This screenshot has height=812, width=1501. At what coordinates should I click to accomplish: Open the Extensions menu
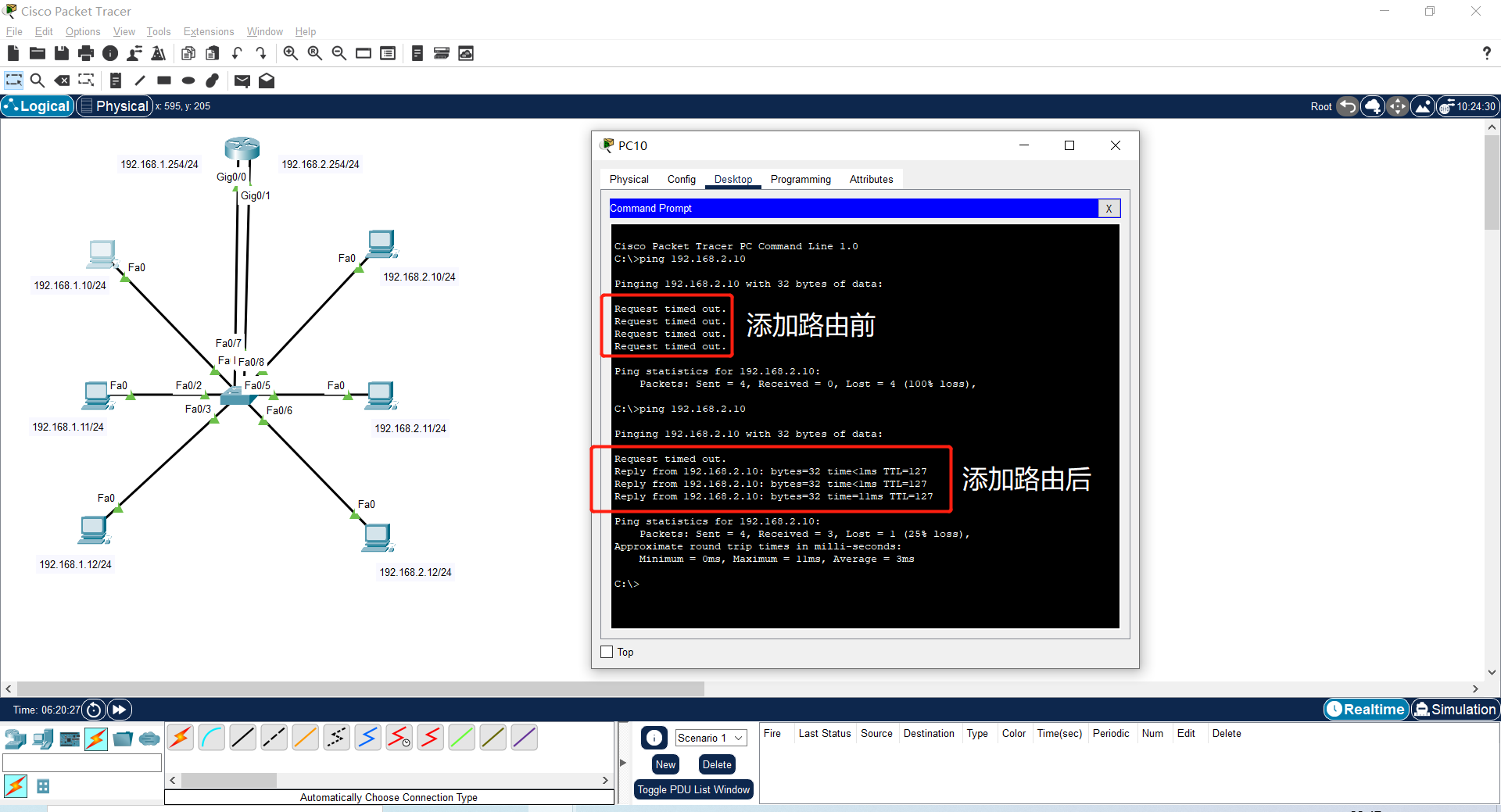point(209,31)
